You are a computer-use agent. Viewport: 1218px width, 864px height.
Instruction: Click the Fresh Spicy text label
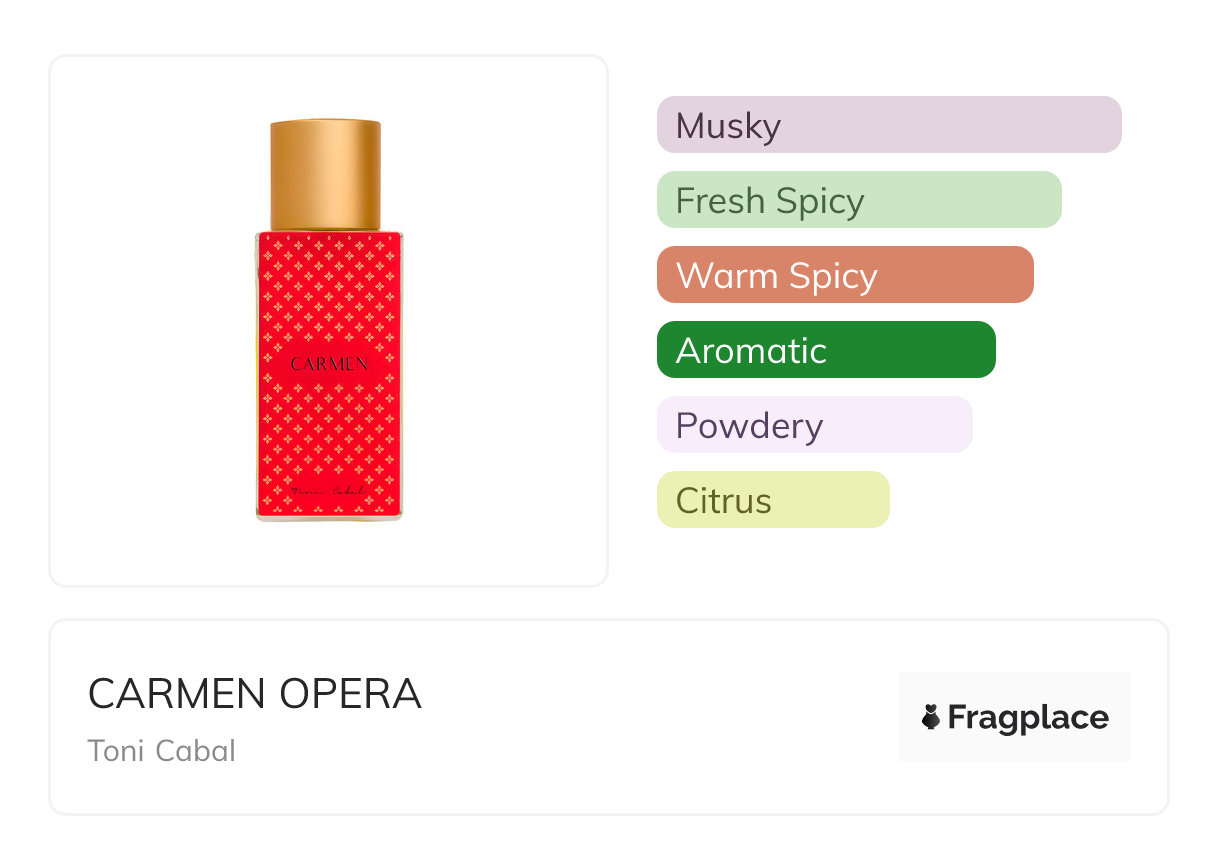[769, 201]
